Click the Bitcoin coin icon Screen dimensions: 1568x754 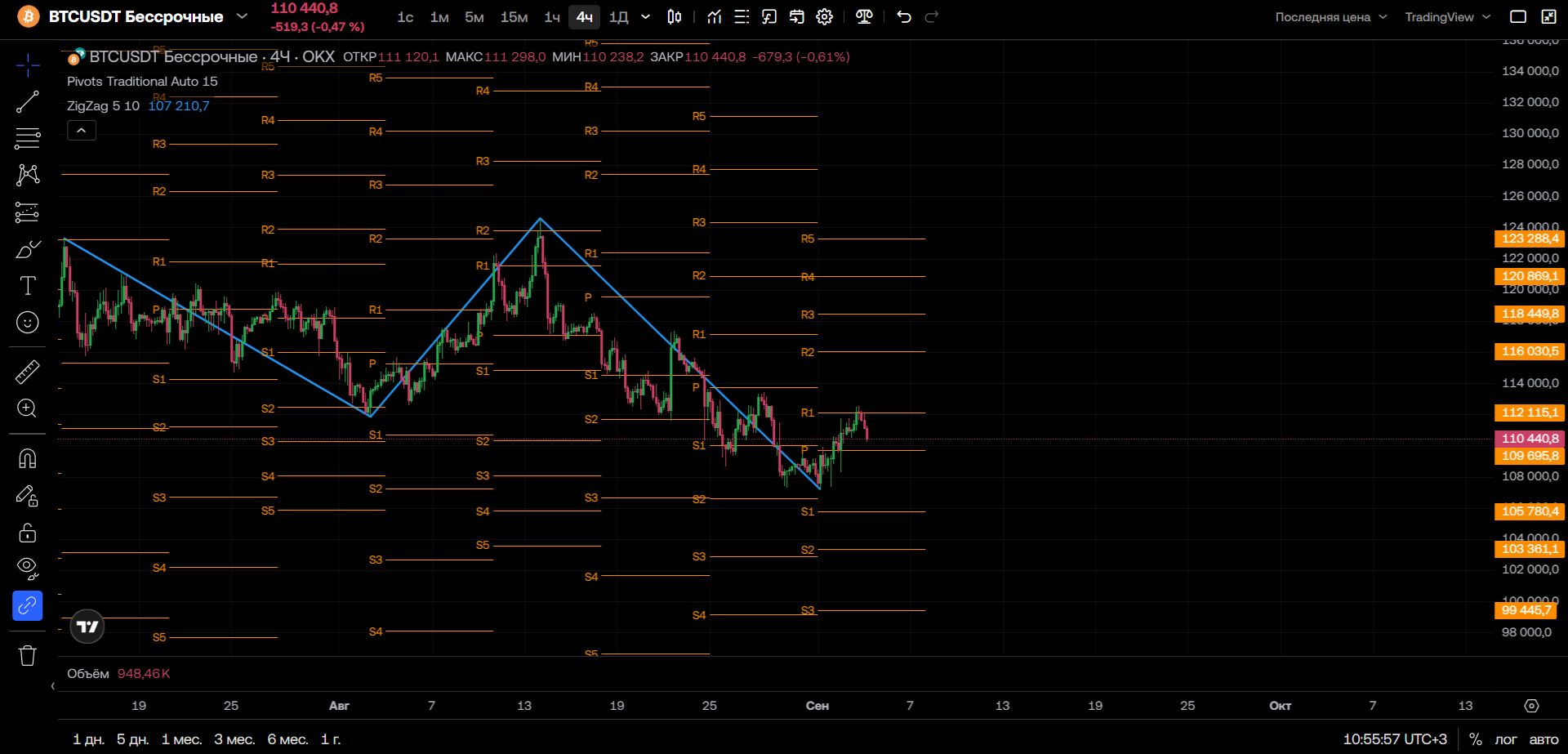(29, 16)
